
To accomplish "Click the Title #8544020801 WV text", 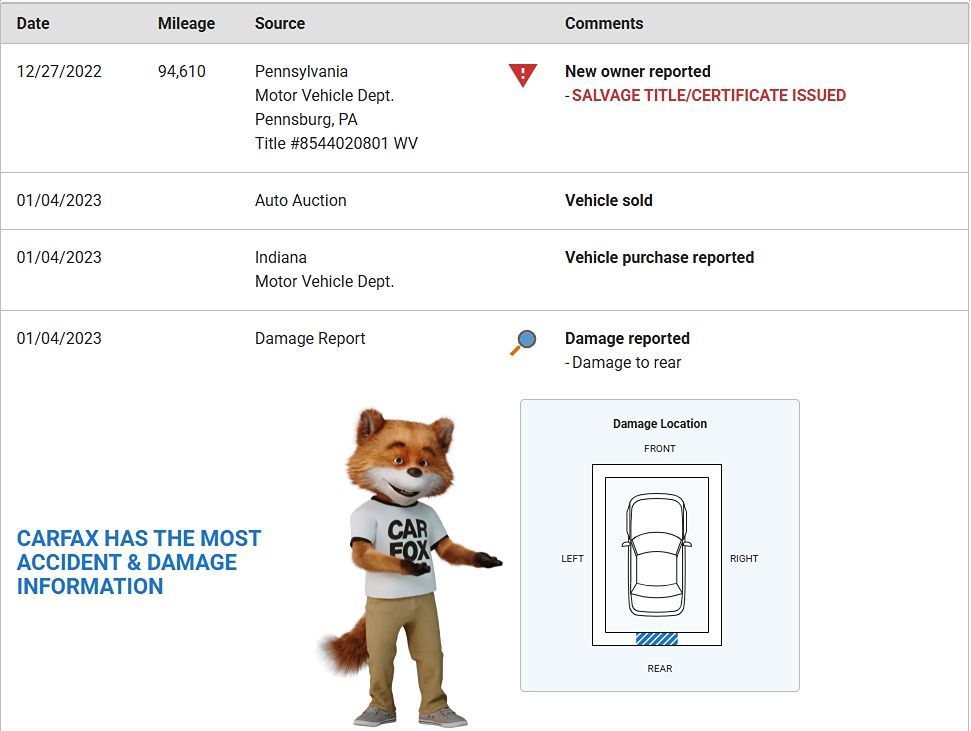I will coord(336,144).
